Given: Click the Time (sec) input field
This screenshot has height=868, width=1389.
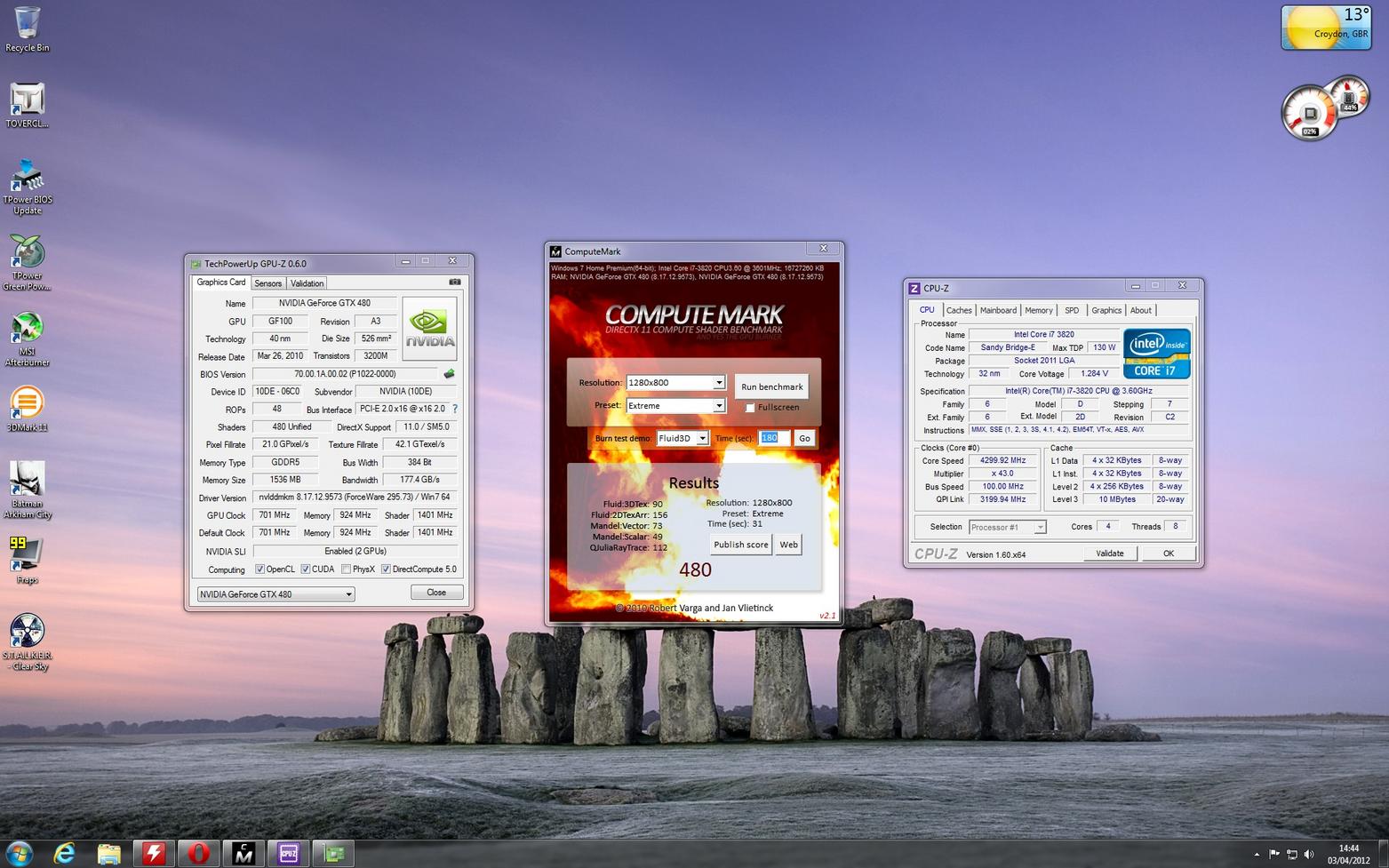Looking at the screenshot, I should click(773, 438).
